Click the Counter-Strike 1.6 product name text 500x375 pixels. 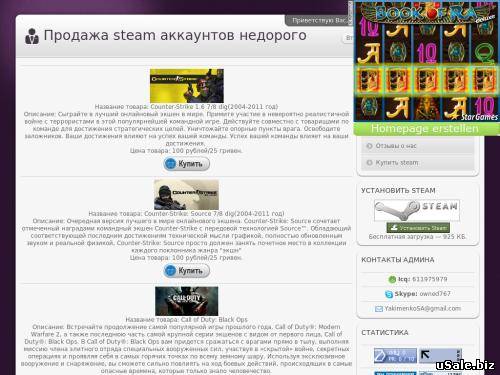(214, 107)
